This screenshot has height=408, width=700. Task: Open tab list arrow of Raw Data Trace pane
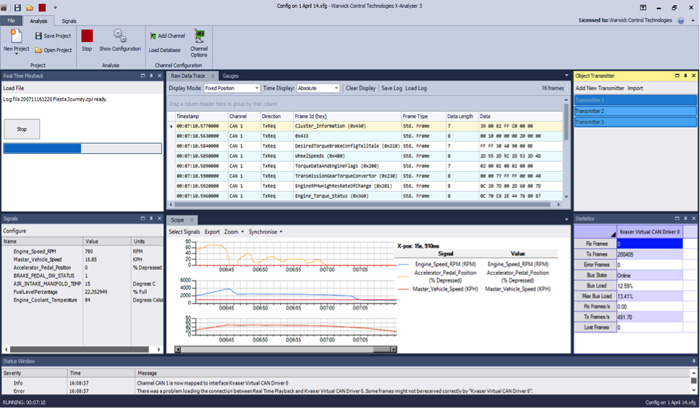pyautogui.click(x=567, y=76)
